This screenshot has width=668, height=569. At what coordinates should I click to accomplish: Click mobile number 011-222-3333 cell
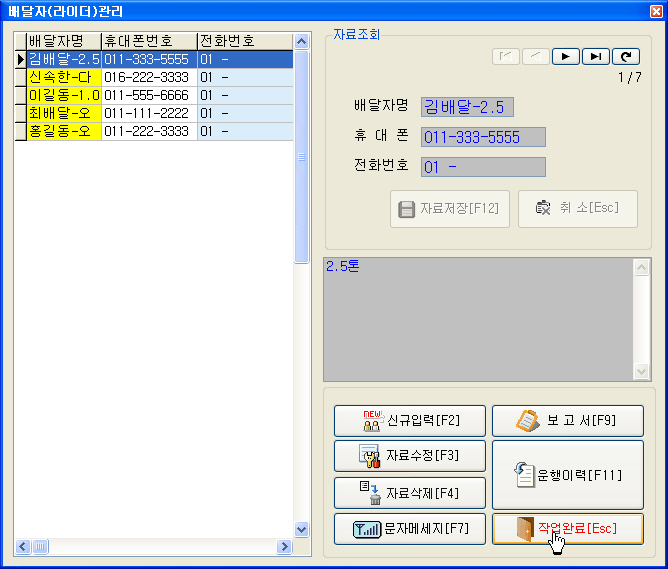click(149, 131)
